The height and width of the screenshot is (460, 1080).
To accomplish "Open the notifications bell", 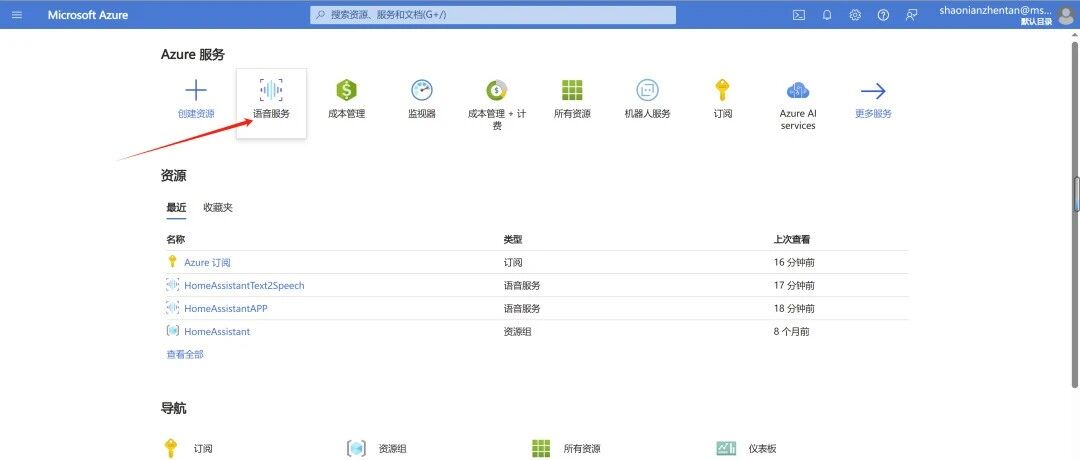I will [827, 14].
